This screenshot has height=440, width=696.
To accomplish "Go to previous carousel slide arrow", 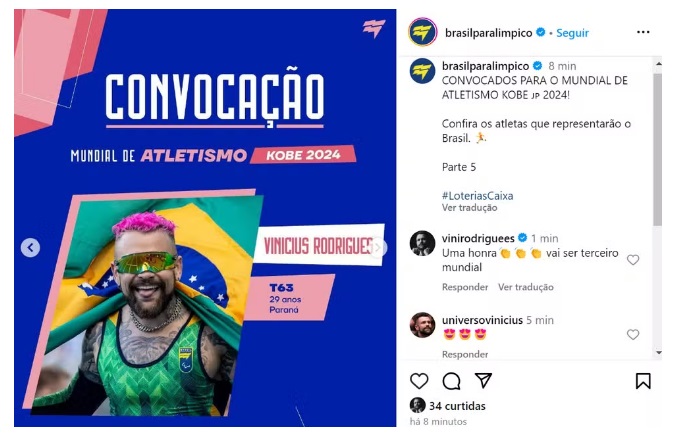I will [x=30, y=248].
